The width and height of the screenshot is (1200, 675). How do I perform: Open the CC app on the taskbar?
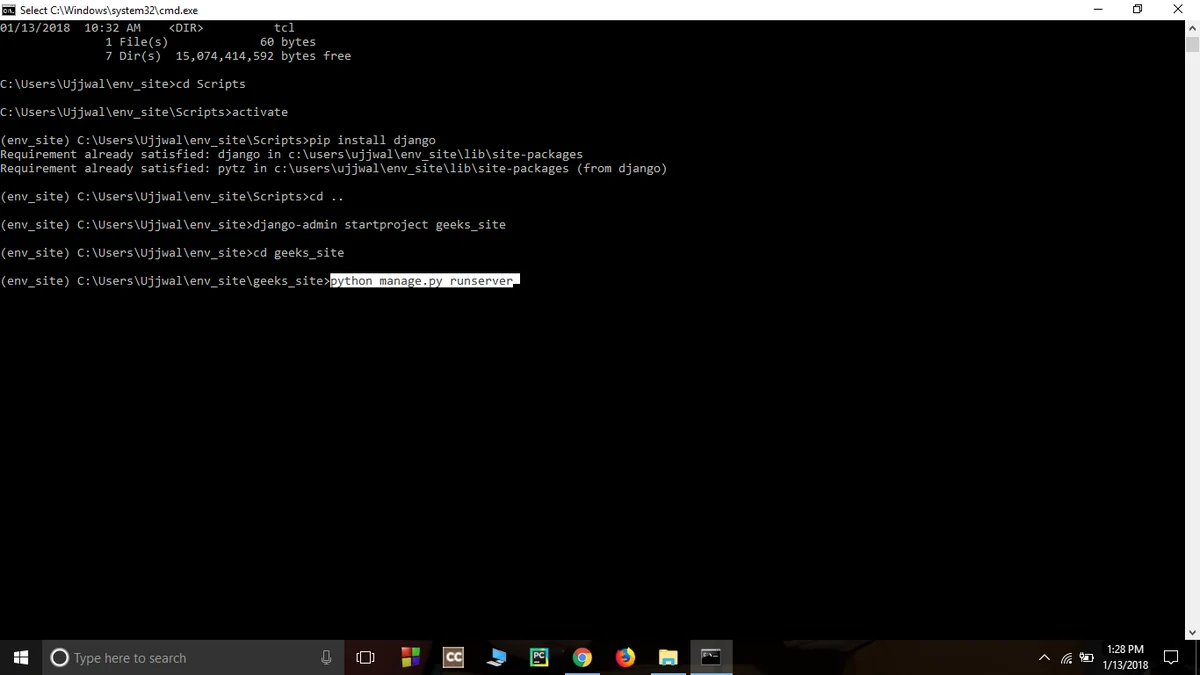[x=453, y=657]
